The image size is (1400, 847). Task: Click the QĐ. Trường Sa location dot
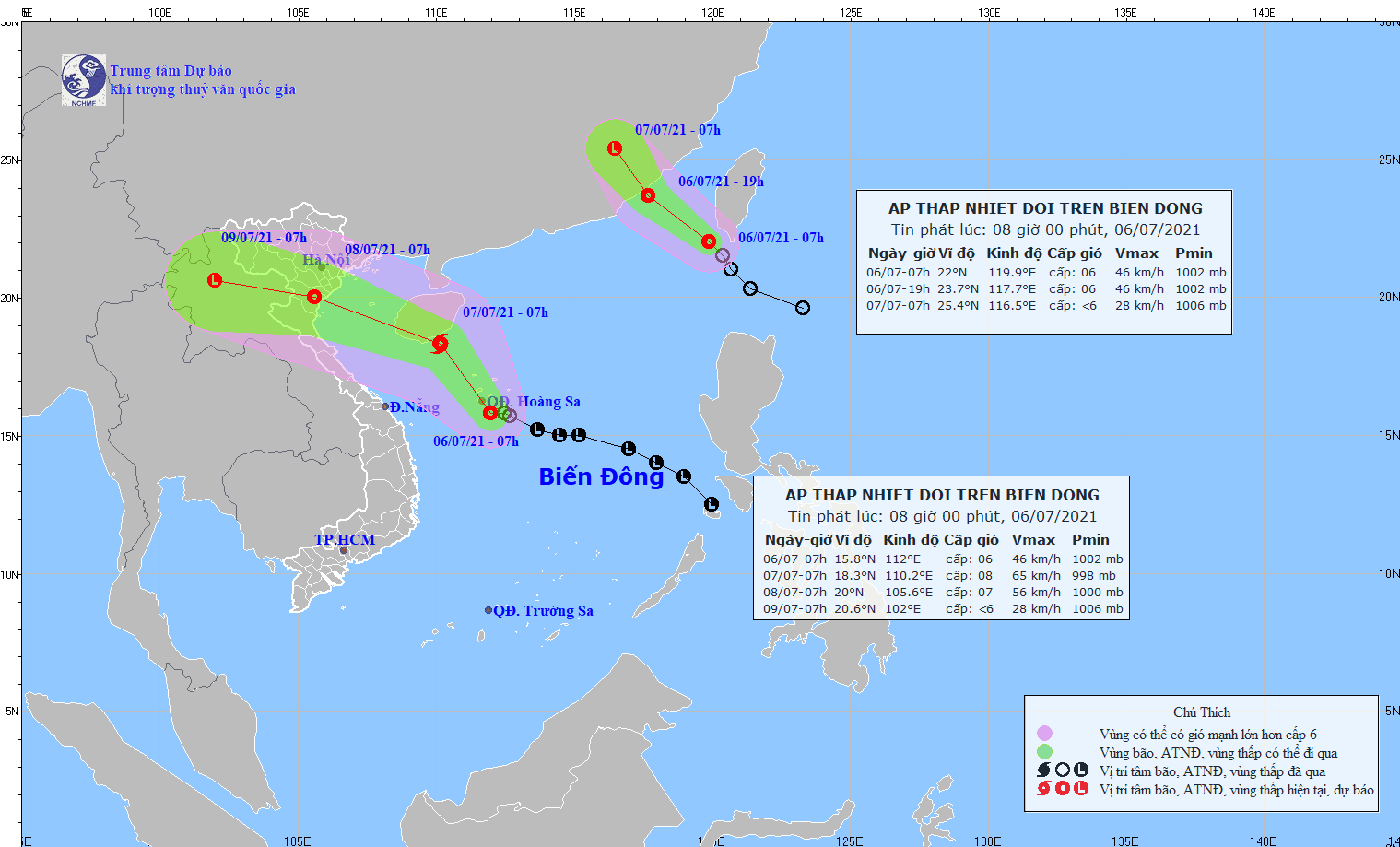[488, 610]
